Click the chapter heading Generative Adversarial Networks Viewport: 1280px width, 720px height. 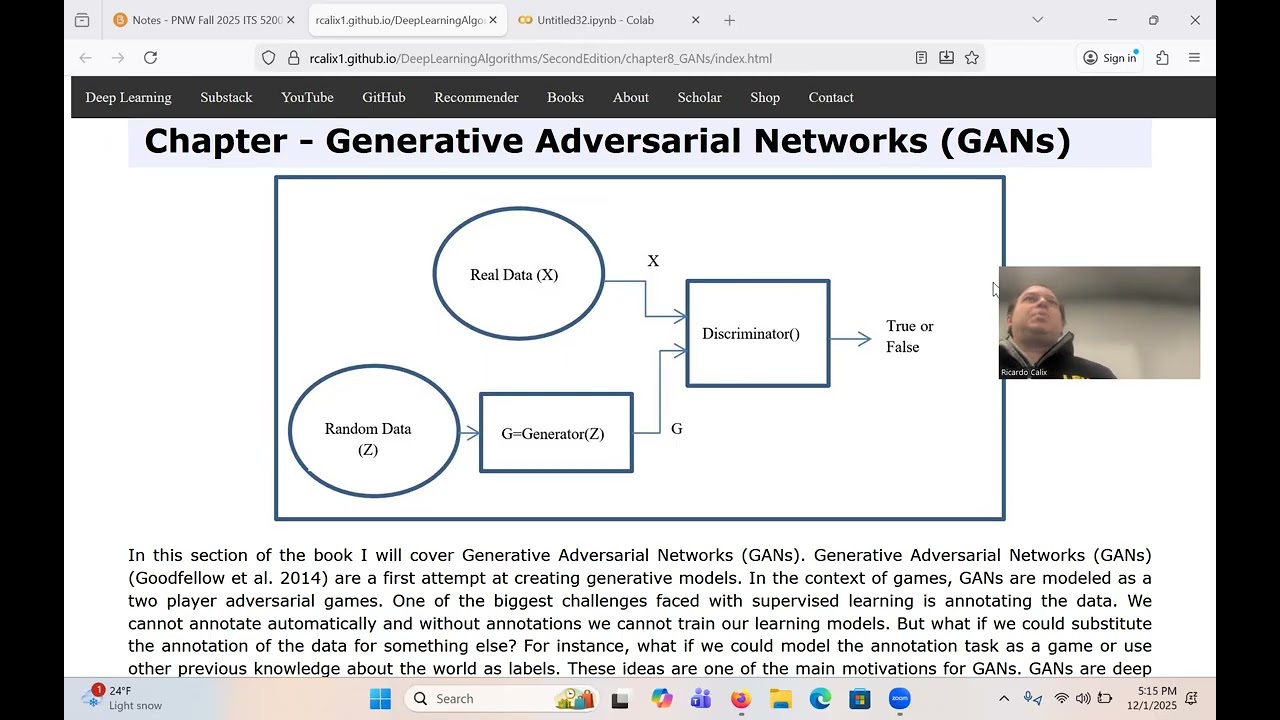(607, 141)
